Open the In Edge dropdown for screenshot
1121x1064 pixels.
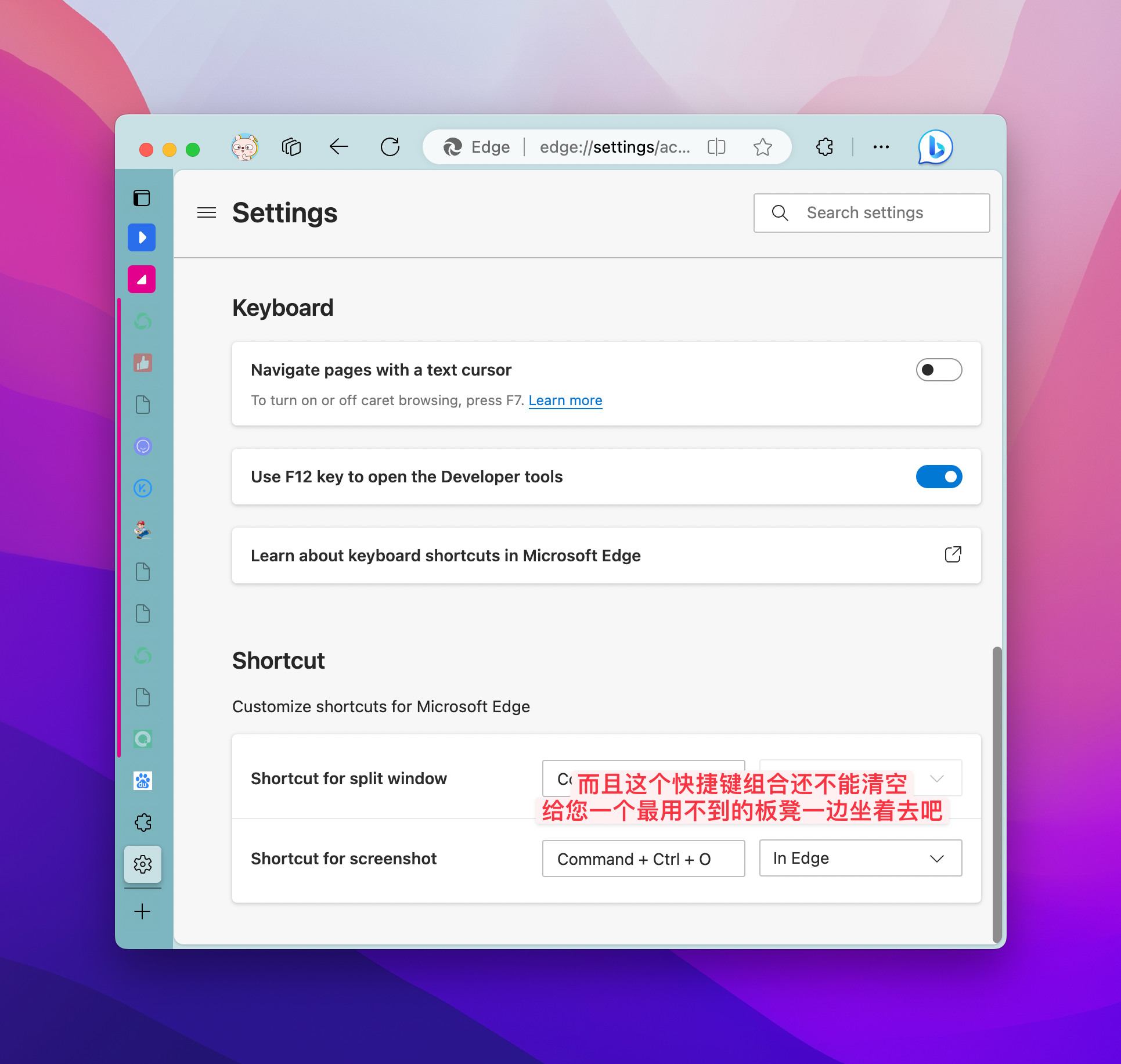pyautogui.click(x=861, y=859)
